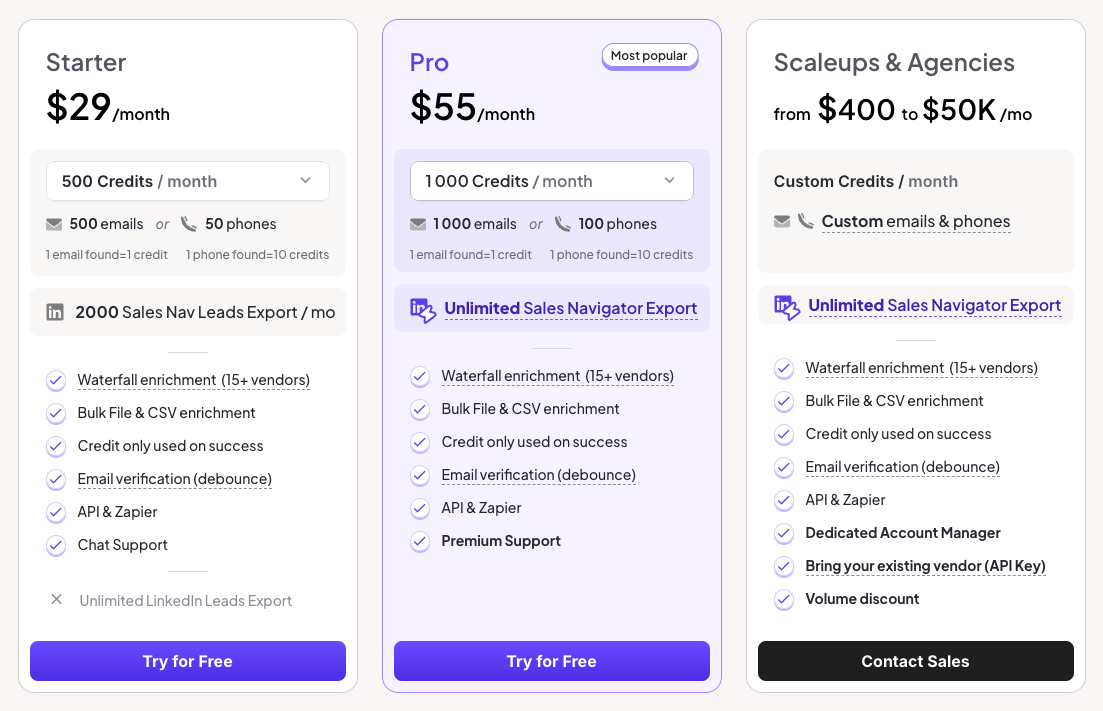Click the Custom emails & phones link
This screenshot has height=711, width=1103.
click(916, 222)
